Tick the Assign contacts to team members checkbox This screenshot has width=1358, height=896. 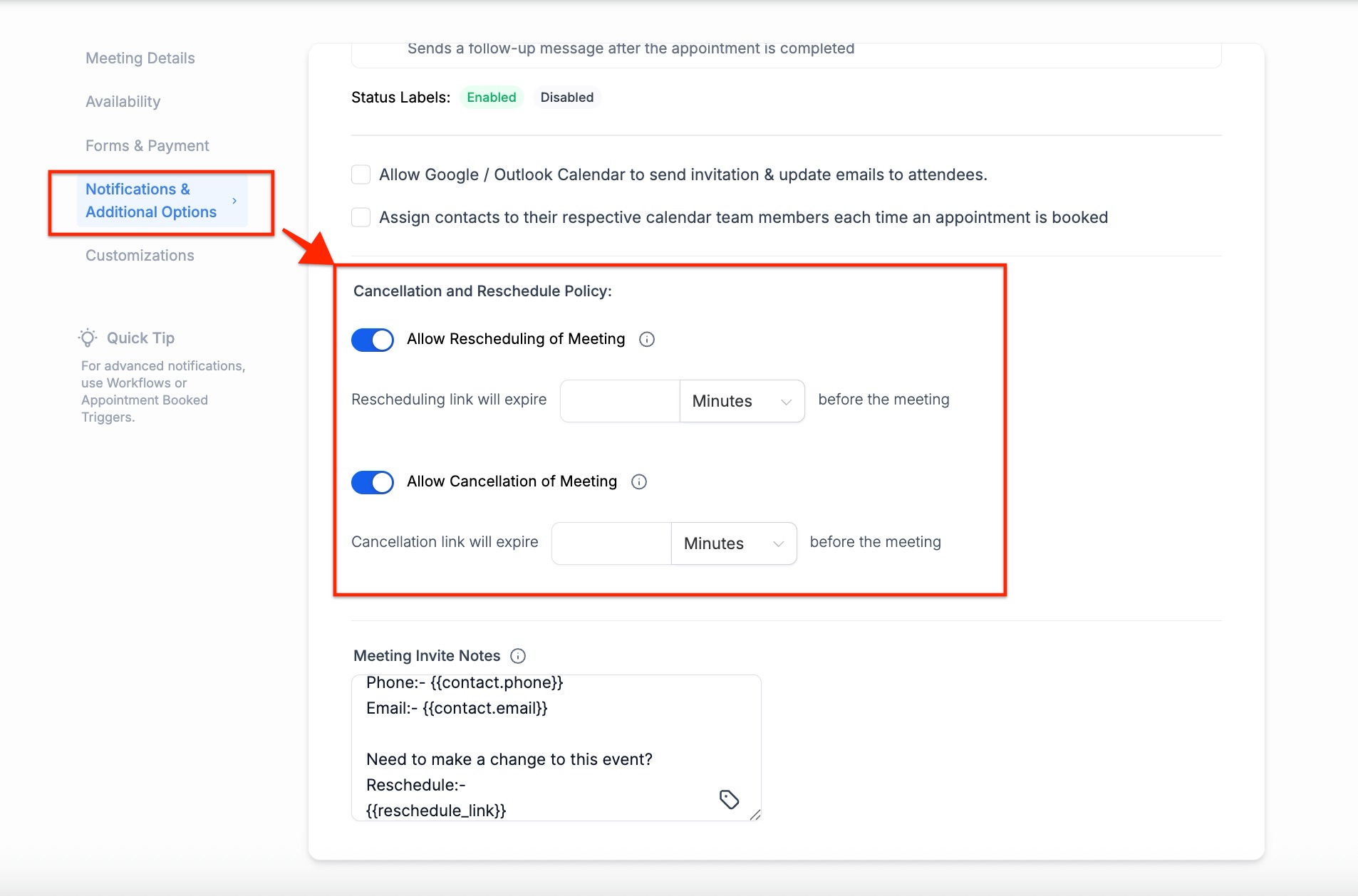[x=361, y=217]
